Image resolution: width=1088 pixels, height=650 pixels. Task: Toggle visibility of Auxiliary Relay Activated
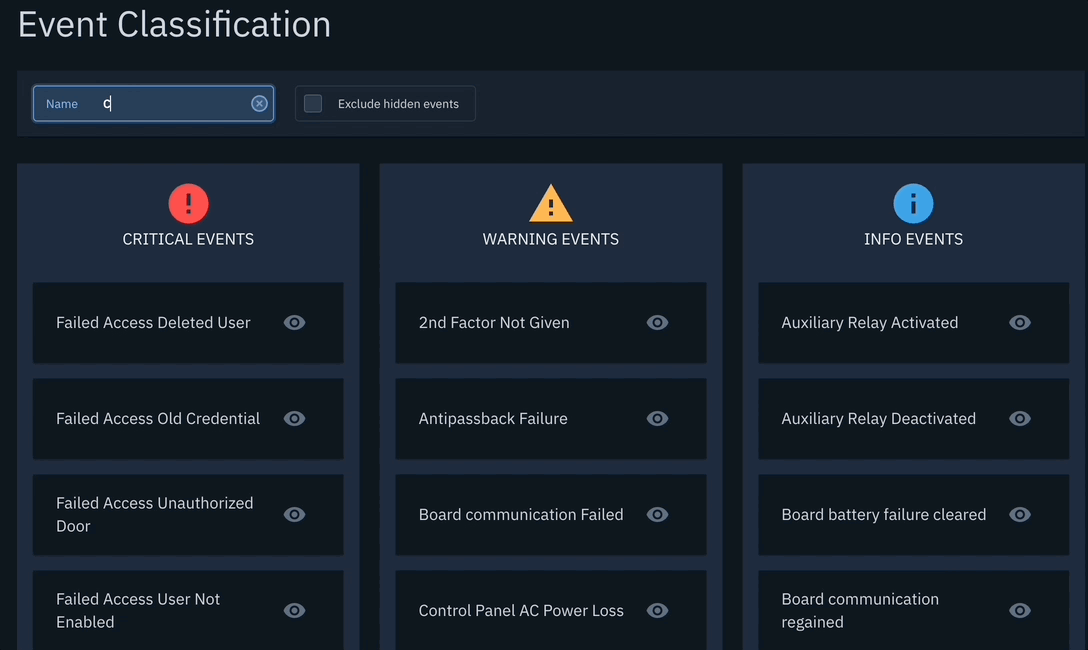1019,323
